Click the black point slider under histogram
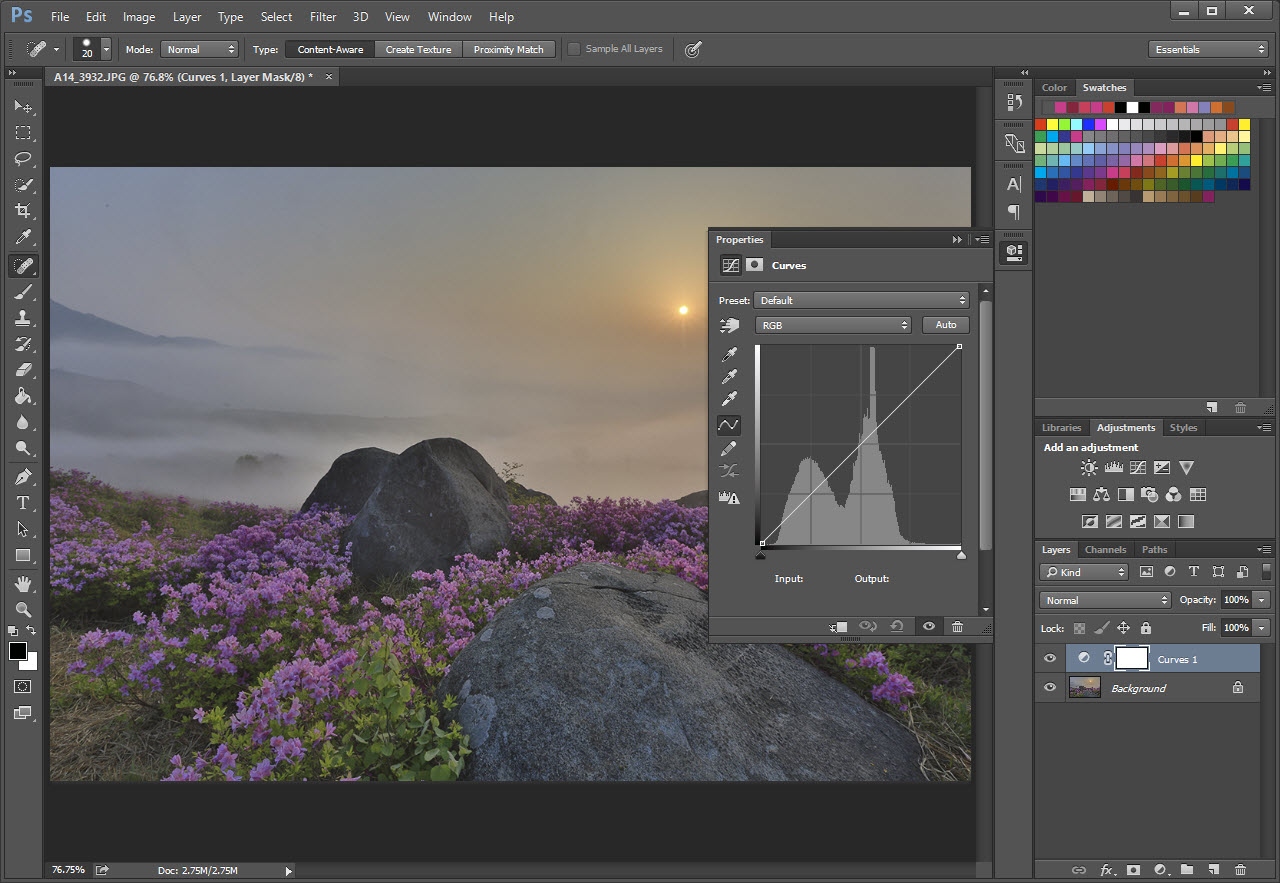The image size is (1280, 883). tap(760, 554)
